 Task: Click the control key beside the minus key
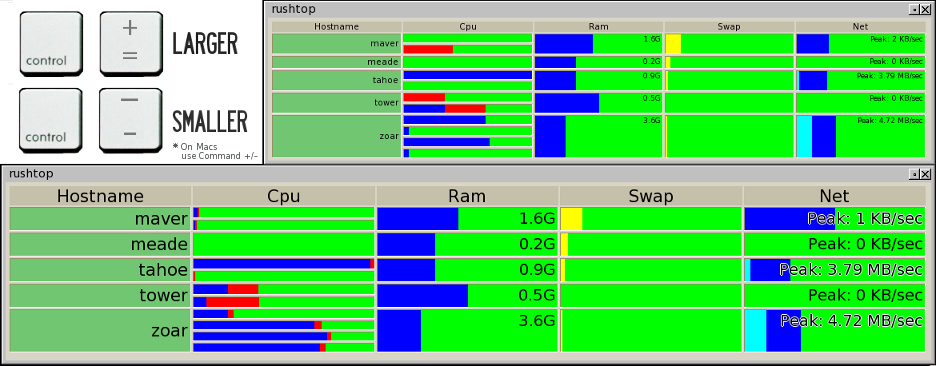[x=50, y=119]
